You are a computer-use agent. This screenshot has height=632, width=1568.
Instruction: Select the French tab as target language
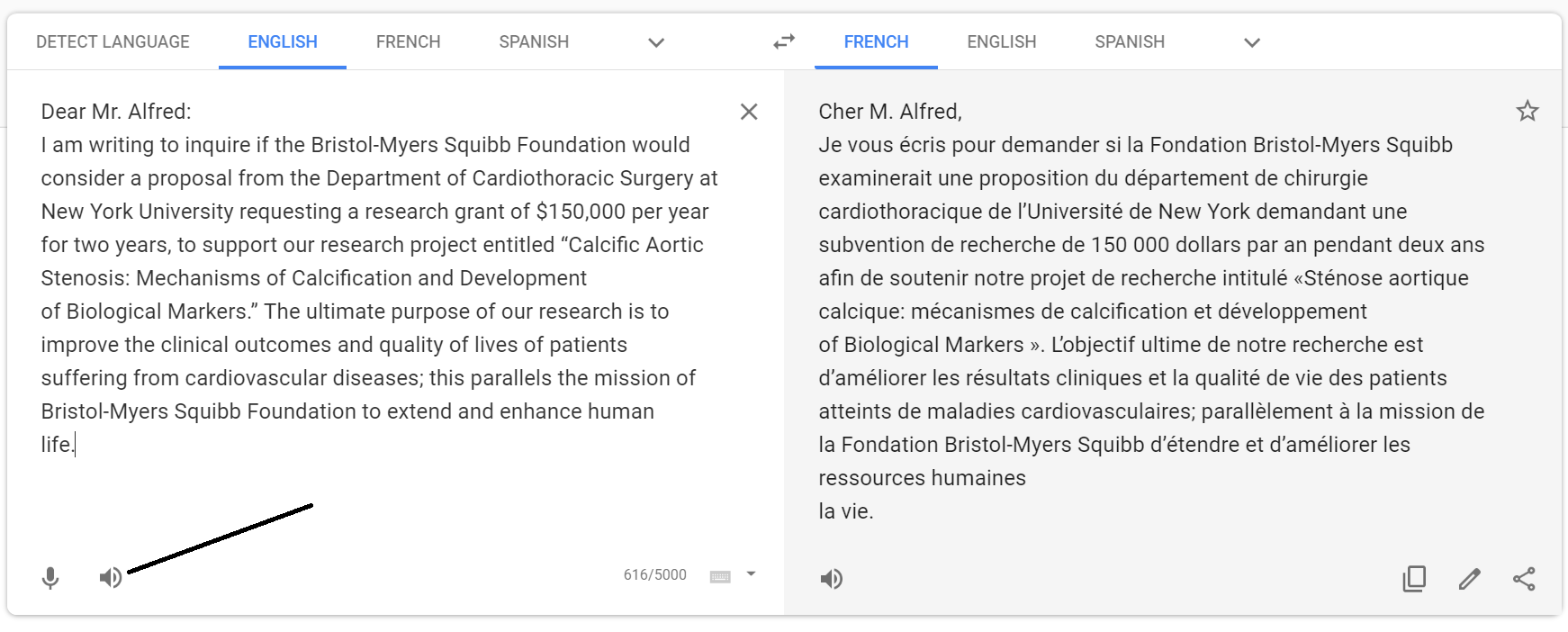tap(876, 41)
